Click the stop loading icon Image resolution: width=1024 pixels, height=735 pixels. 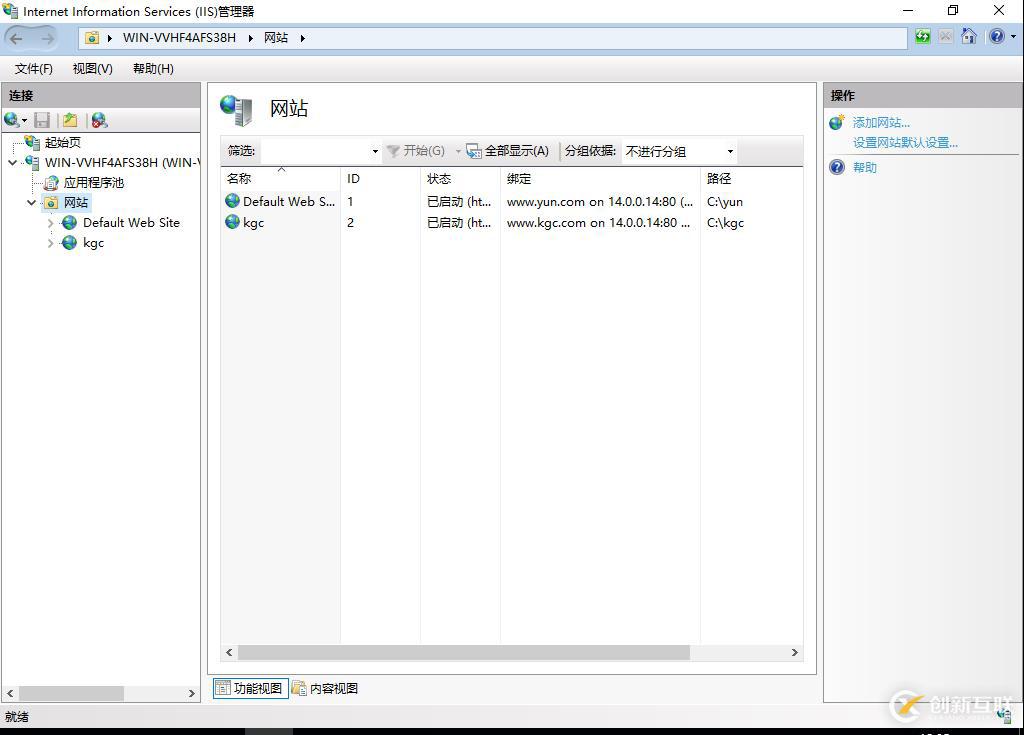pyautogui.click(x=945, y=37)
